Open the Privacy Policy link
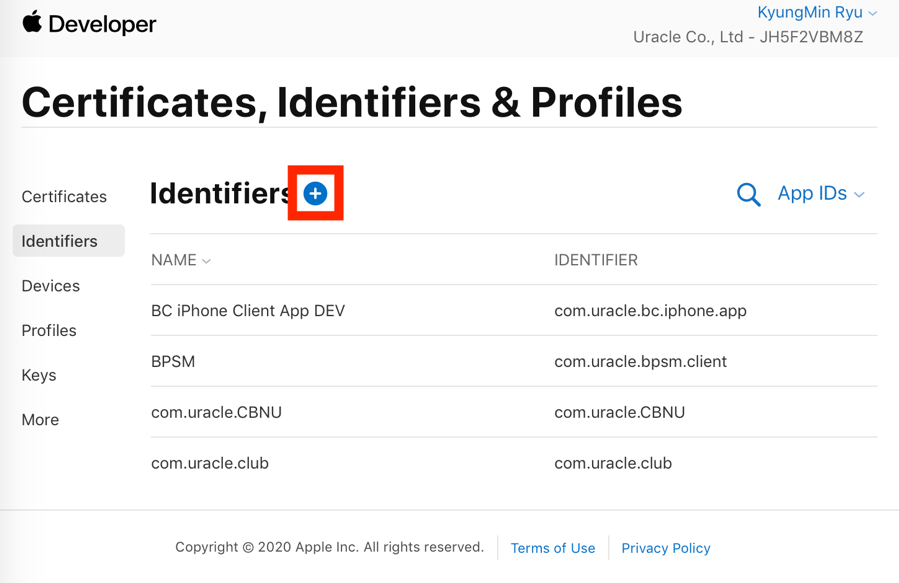This screenshot has width=899, height=583. click(666, 548)
